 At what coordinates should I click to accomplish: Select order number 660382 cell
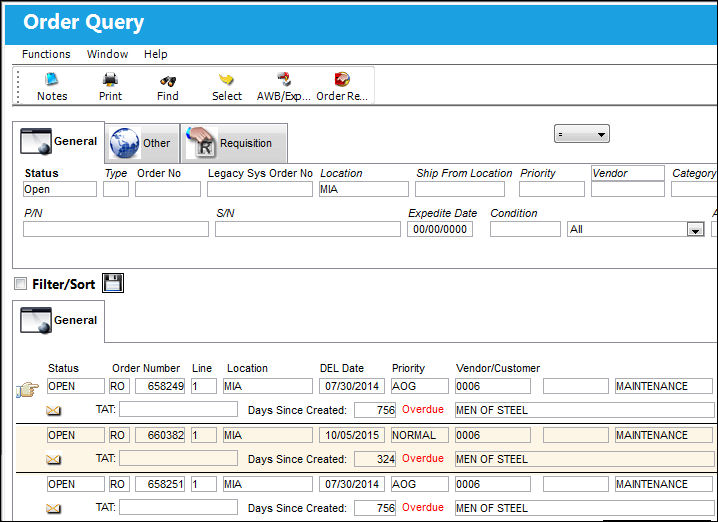160,435
